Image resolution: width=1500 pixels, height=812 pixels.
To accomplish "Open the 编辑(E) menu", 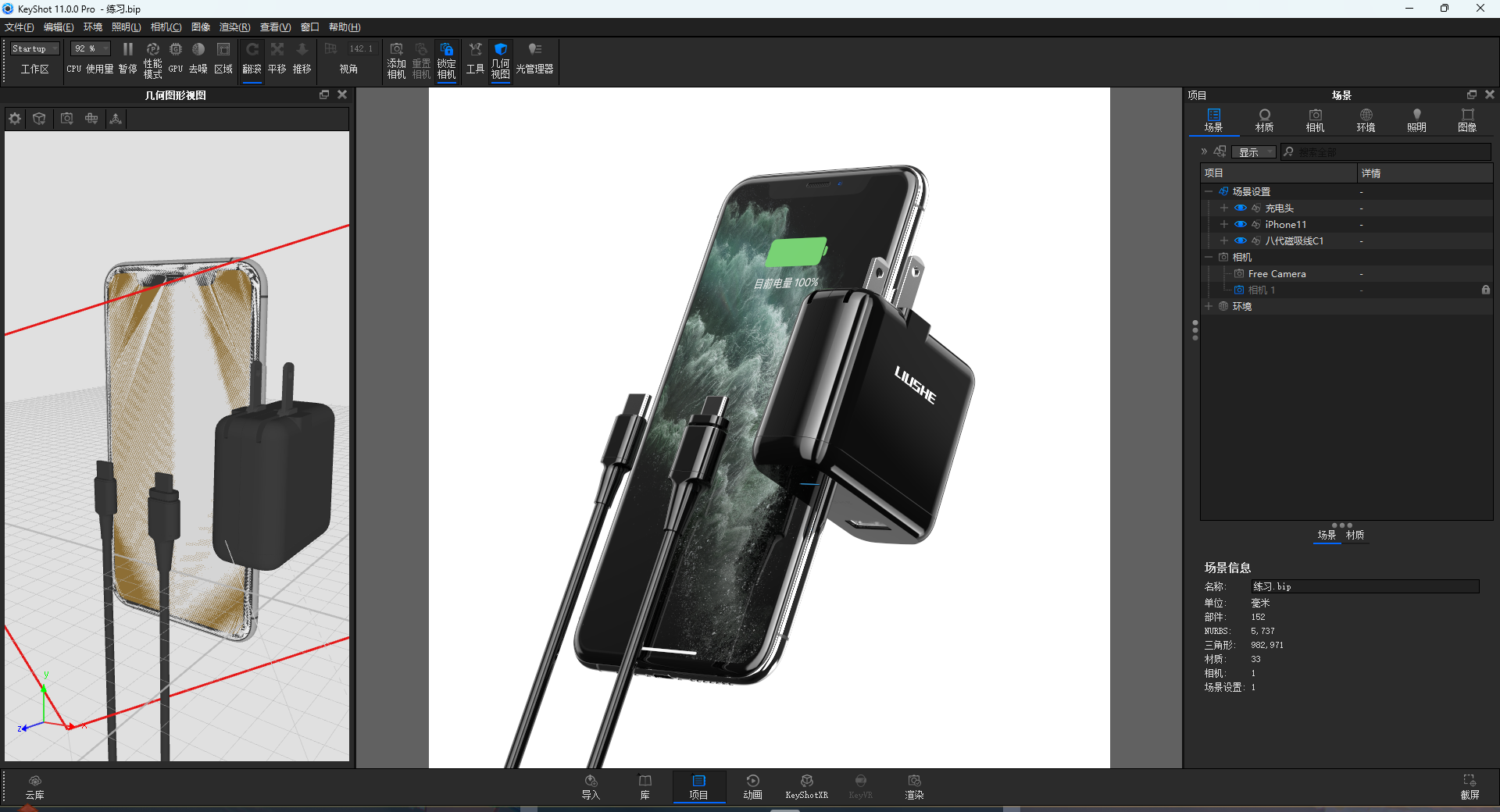I will [59, 27].
